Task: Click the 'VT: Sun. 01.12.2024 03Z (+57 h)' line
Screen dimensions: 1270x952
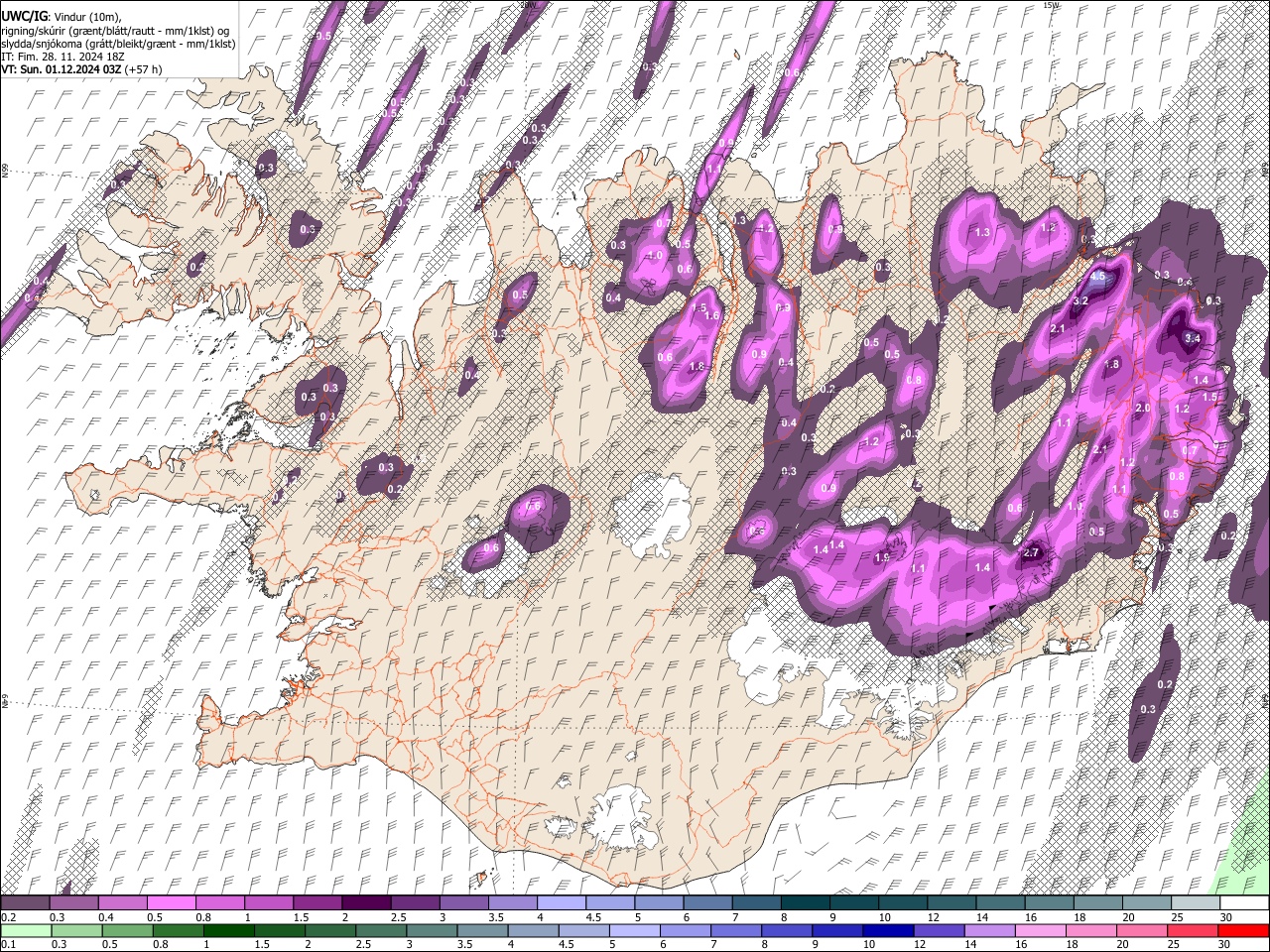Action: (81, 69)
